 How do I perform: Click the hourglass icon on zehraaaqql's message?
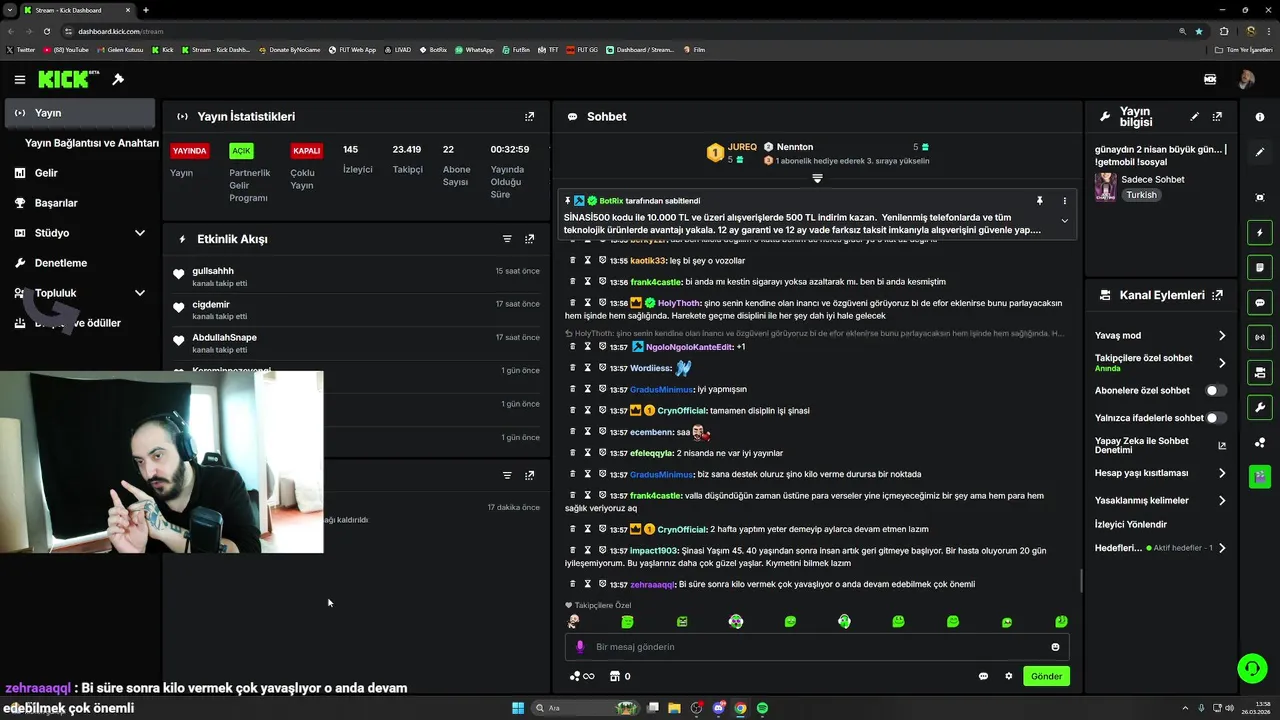(x=588, y=584)
